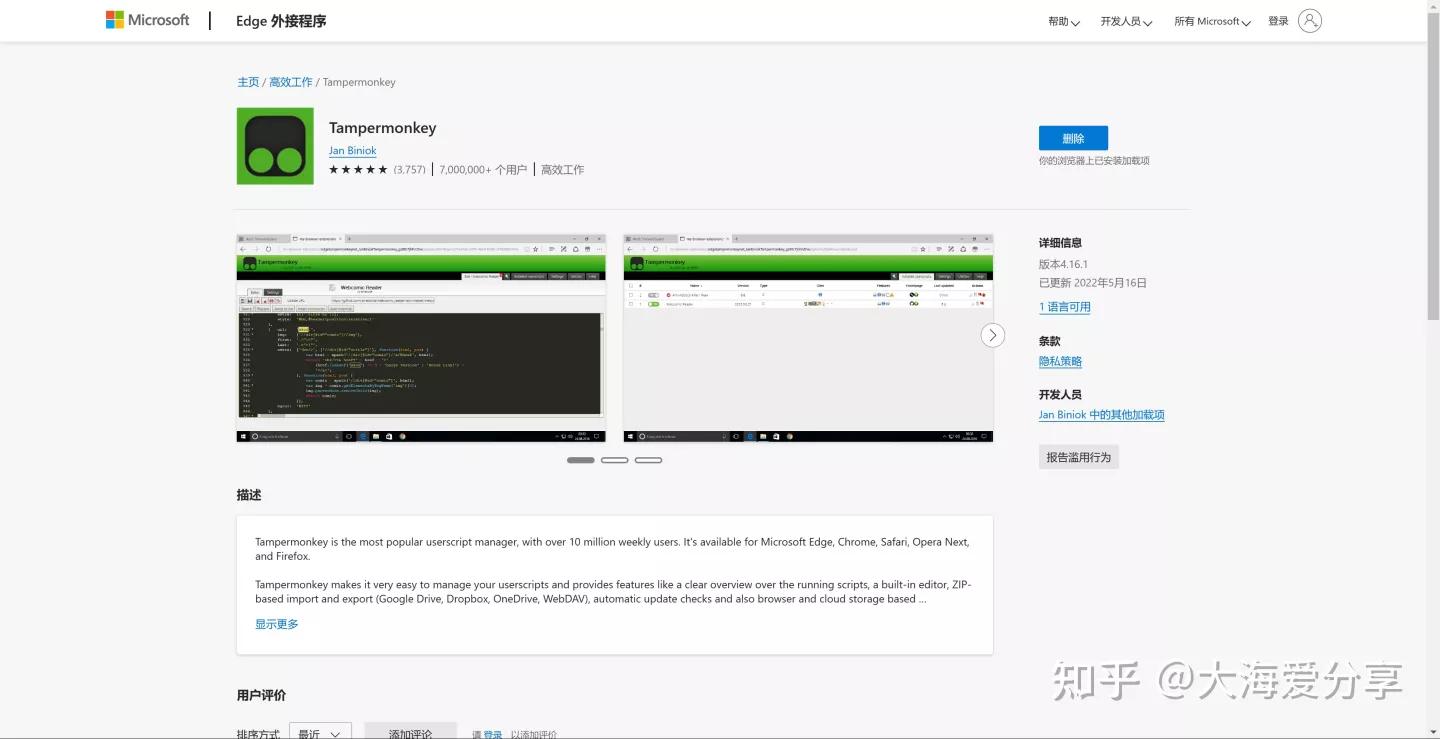Click the Tampermonkey title heading
Viewport: 1440px width, 739px height.
(x=383, y=128)
